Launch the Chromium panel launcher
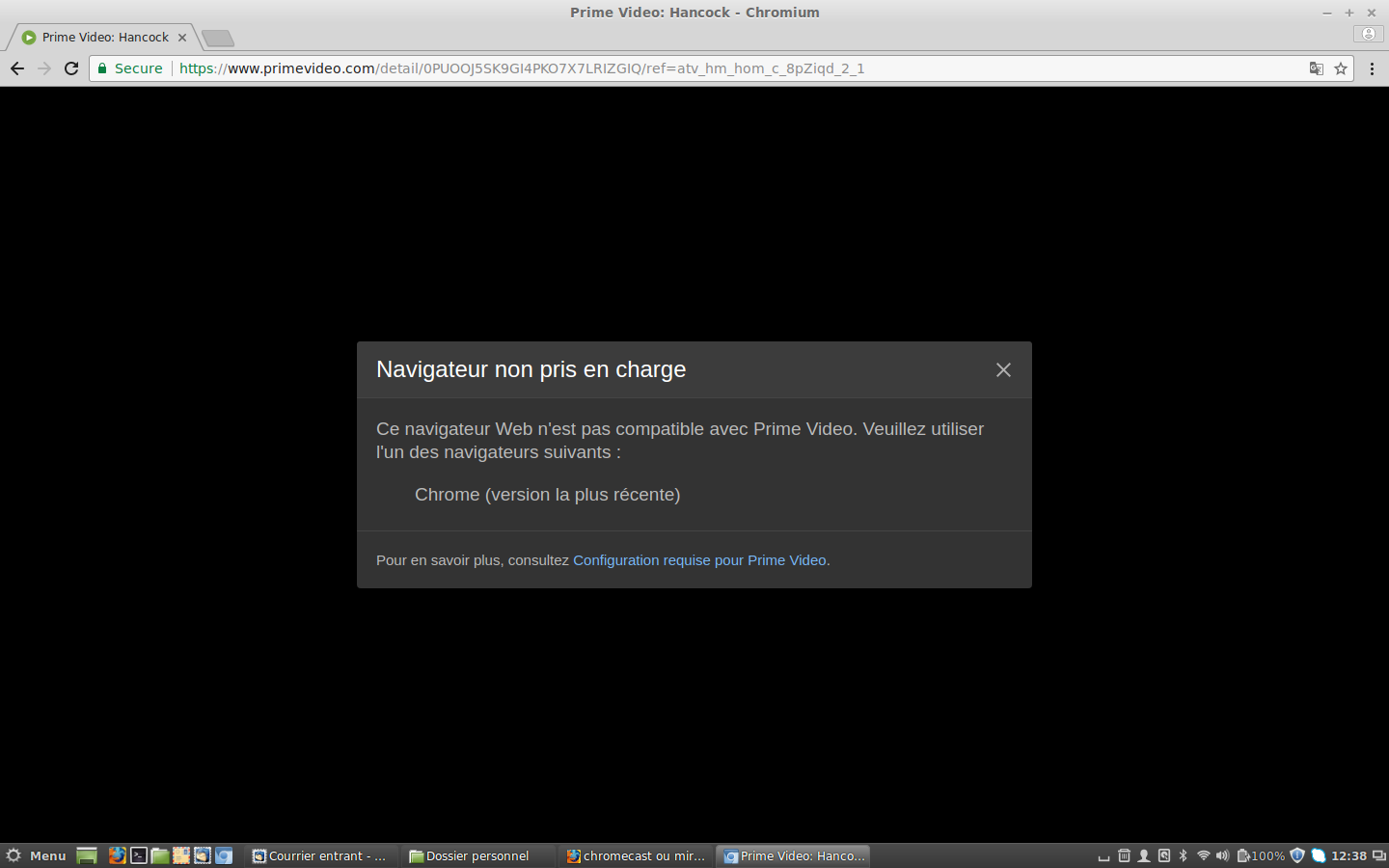The width and height of the screenshot is (1389, 868). [x=224, y=855]
